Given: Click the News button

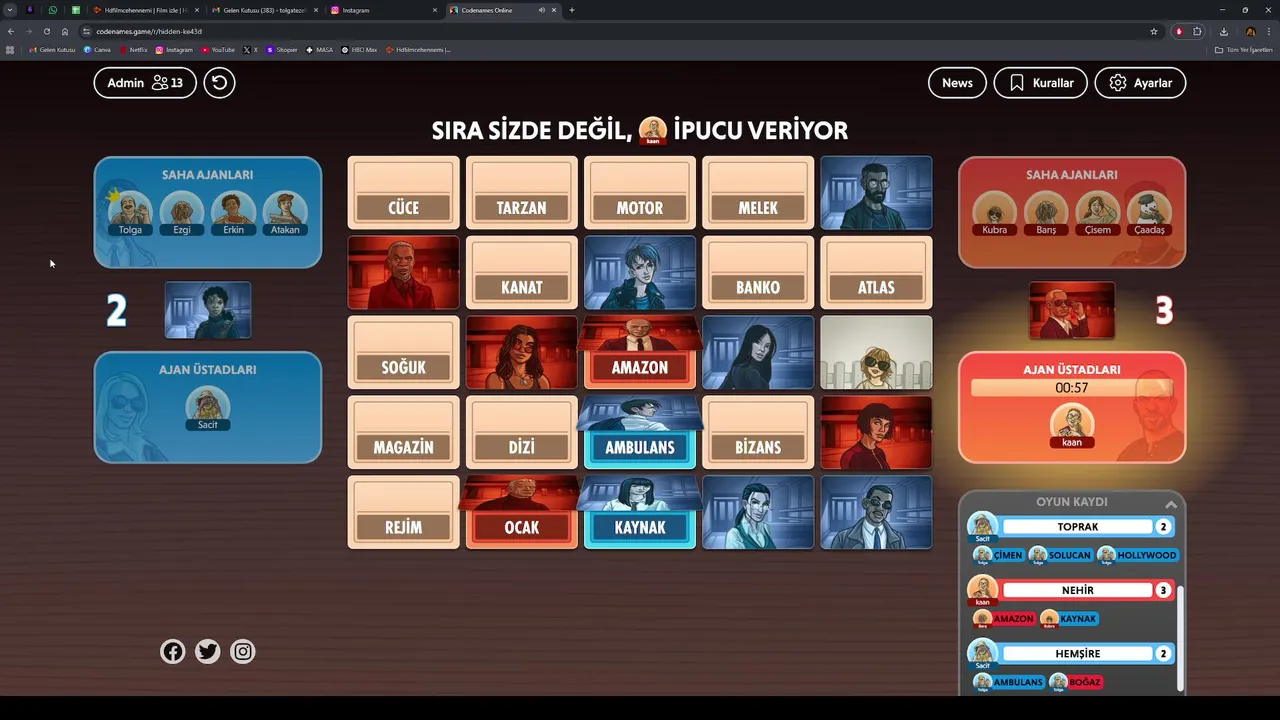Looking at the screenshot, I should [x=957, y=83].
